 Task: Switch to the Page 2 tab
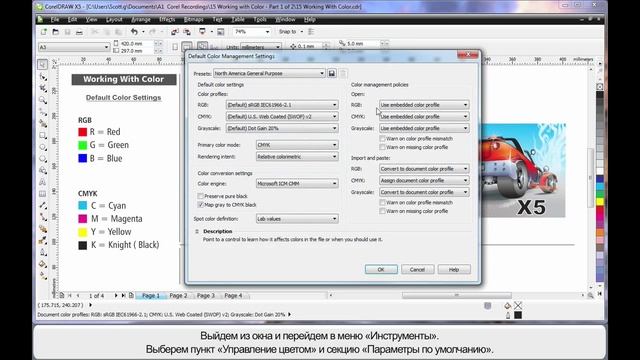point(178,296)
